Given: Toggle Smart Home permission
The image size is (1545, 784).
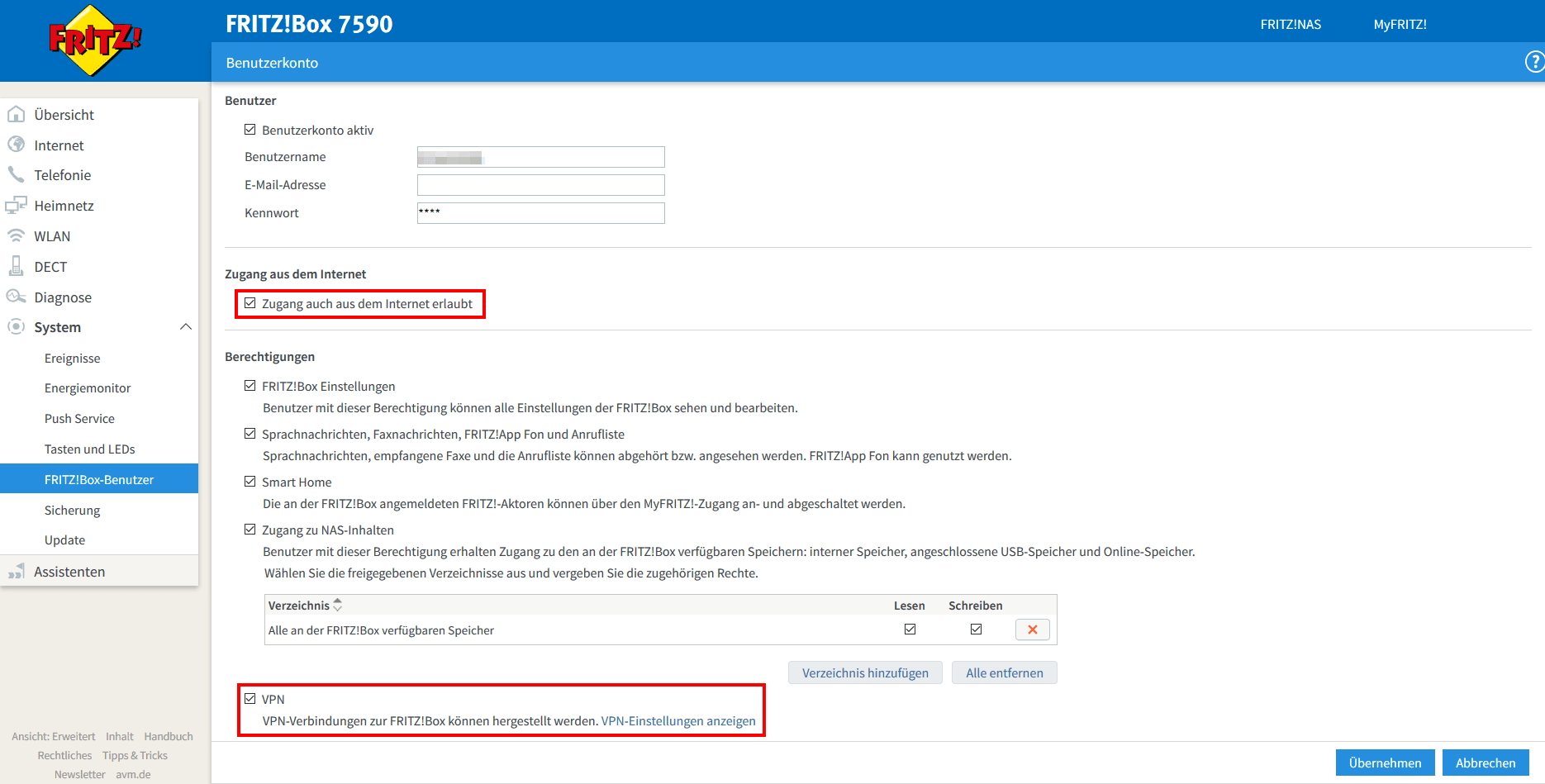Looking at the screenshot, I should pyautogui.click(x=250, y=482).
